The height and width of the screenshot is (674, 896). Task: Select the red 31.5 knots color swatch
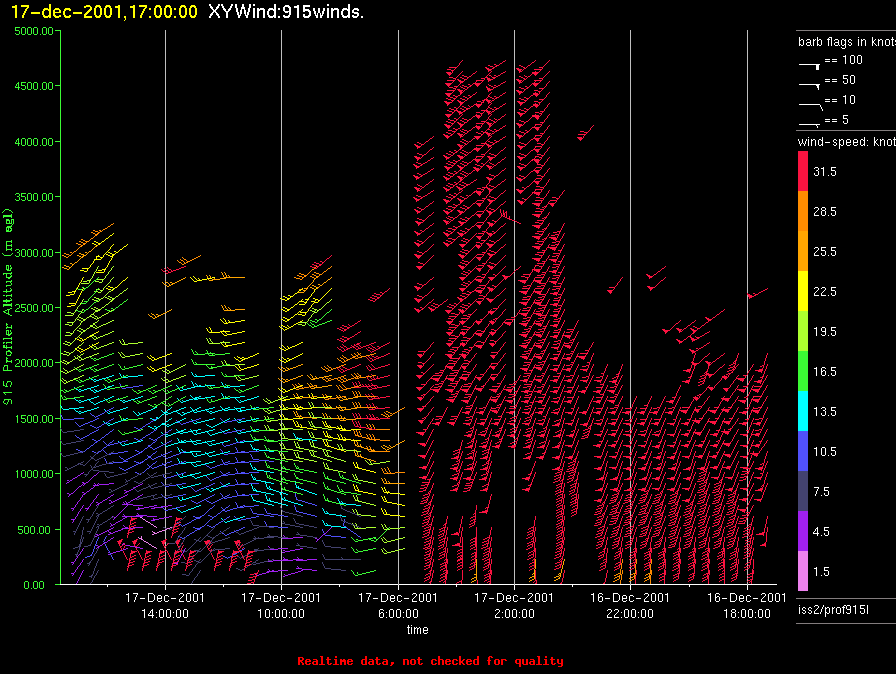(x=803, y=171)
